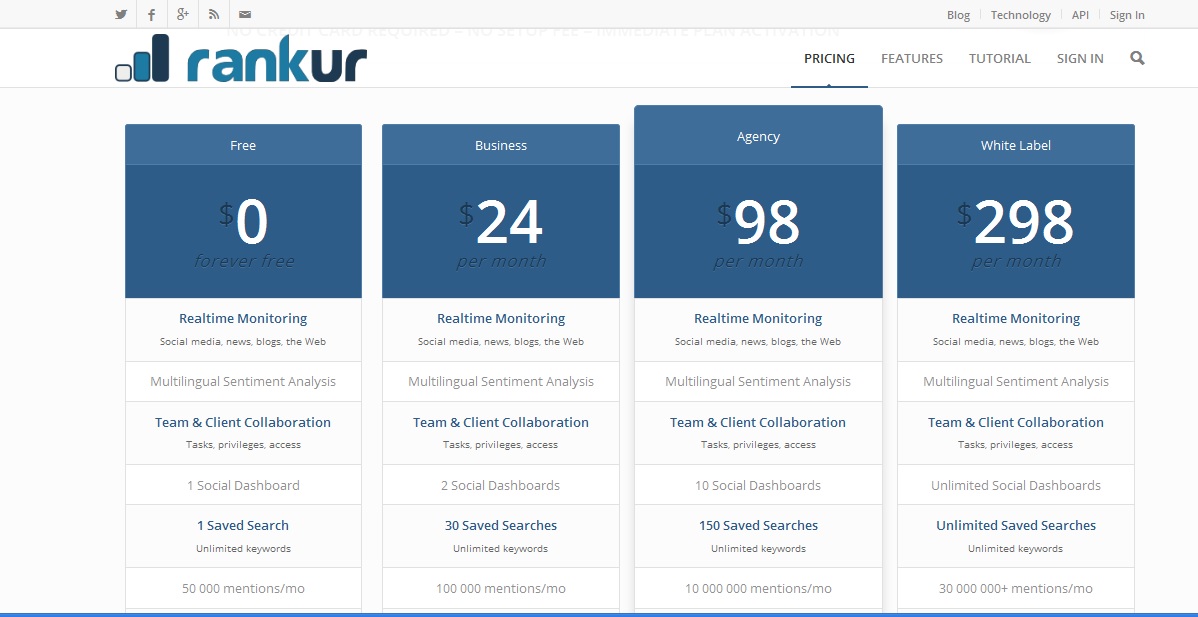Select the Agency plan header
The height and width of the screenshot is (617, 1198).
tap(759, 137)
